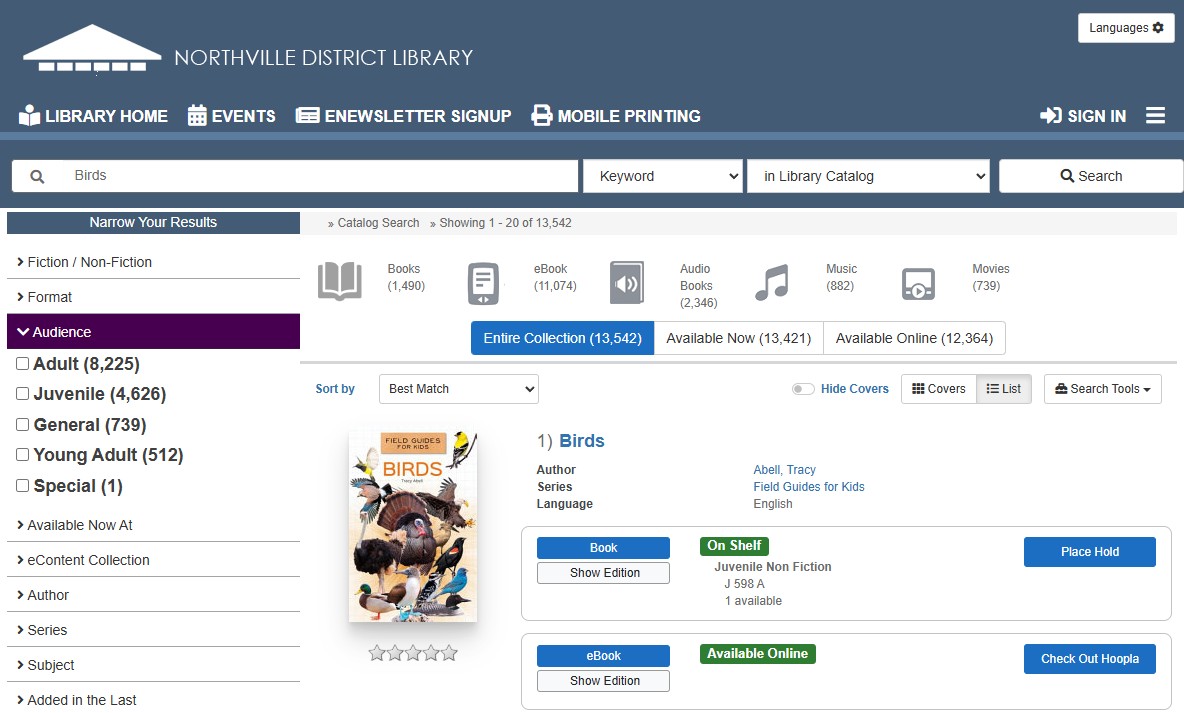
Task: Click the Books format icon
Action: (x=340, y=282)
